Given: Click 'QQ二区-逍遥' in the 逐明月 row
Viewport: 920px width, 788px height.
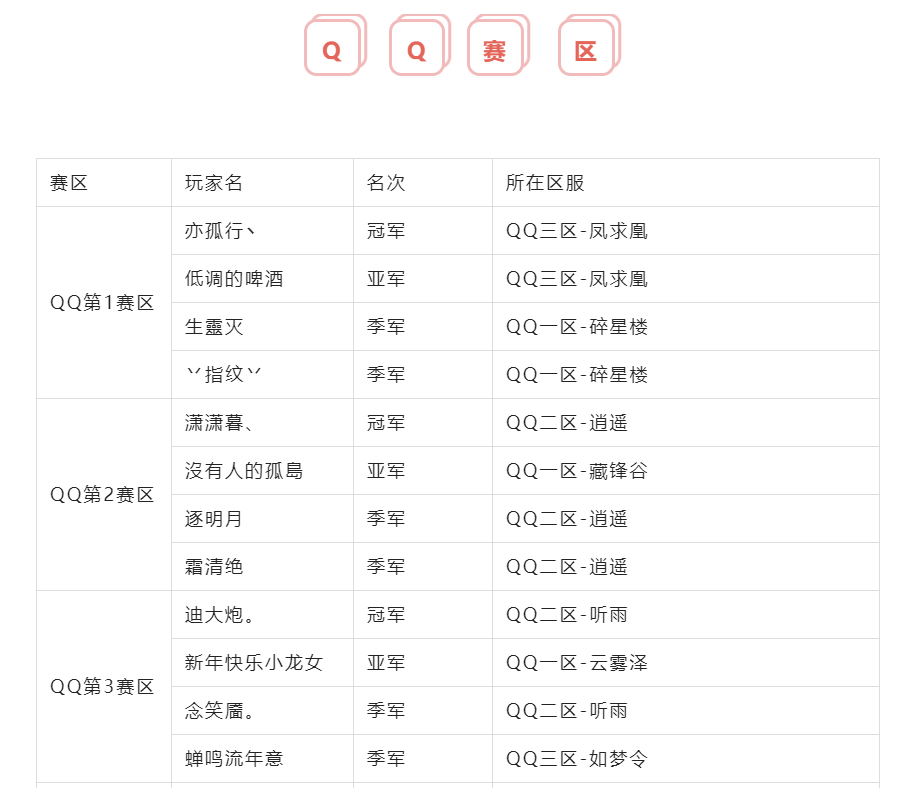Looking at the screenshot, I should coord(567,519).
